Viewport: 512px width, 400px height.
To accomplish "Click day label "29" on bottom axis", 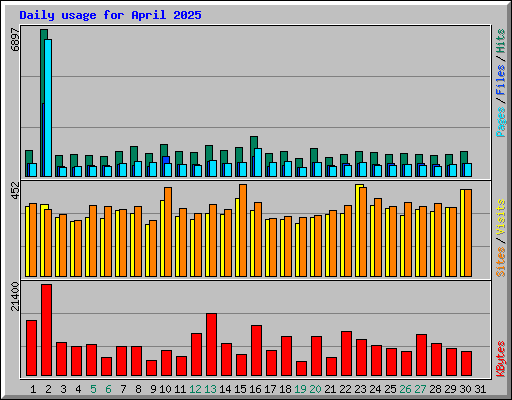I will coord(450,389).
